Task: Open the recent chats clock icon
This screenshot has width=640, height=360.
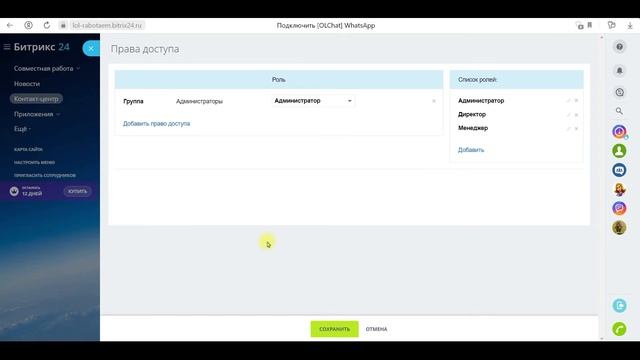Action: coord(620,92)
